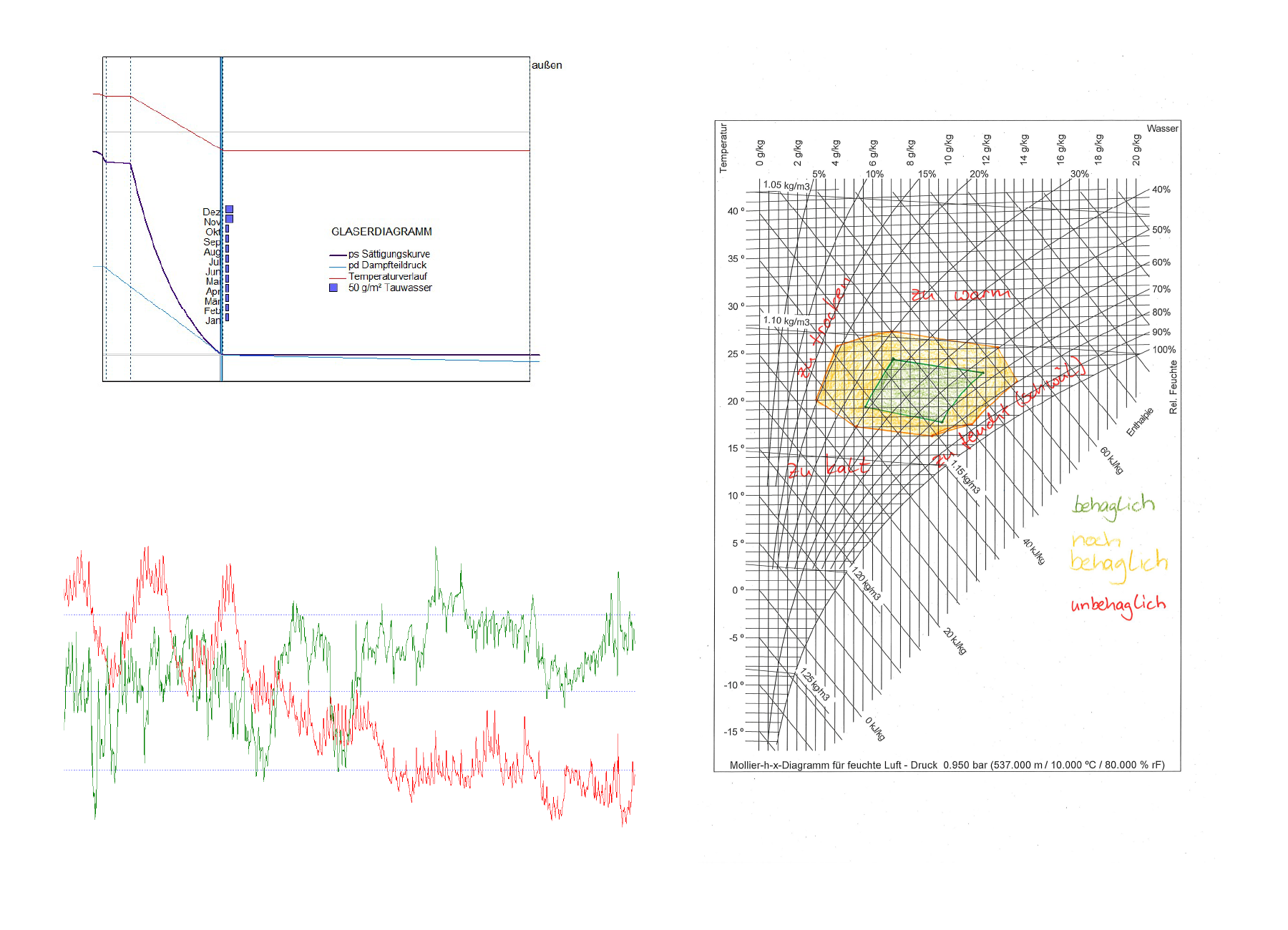Click the Mollier-h-x-Diagramm caption text
1288x930 pixels.
pyautogui.click(x=946, y=765)
